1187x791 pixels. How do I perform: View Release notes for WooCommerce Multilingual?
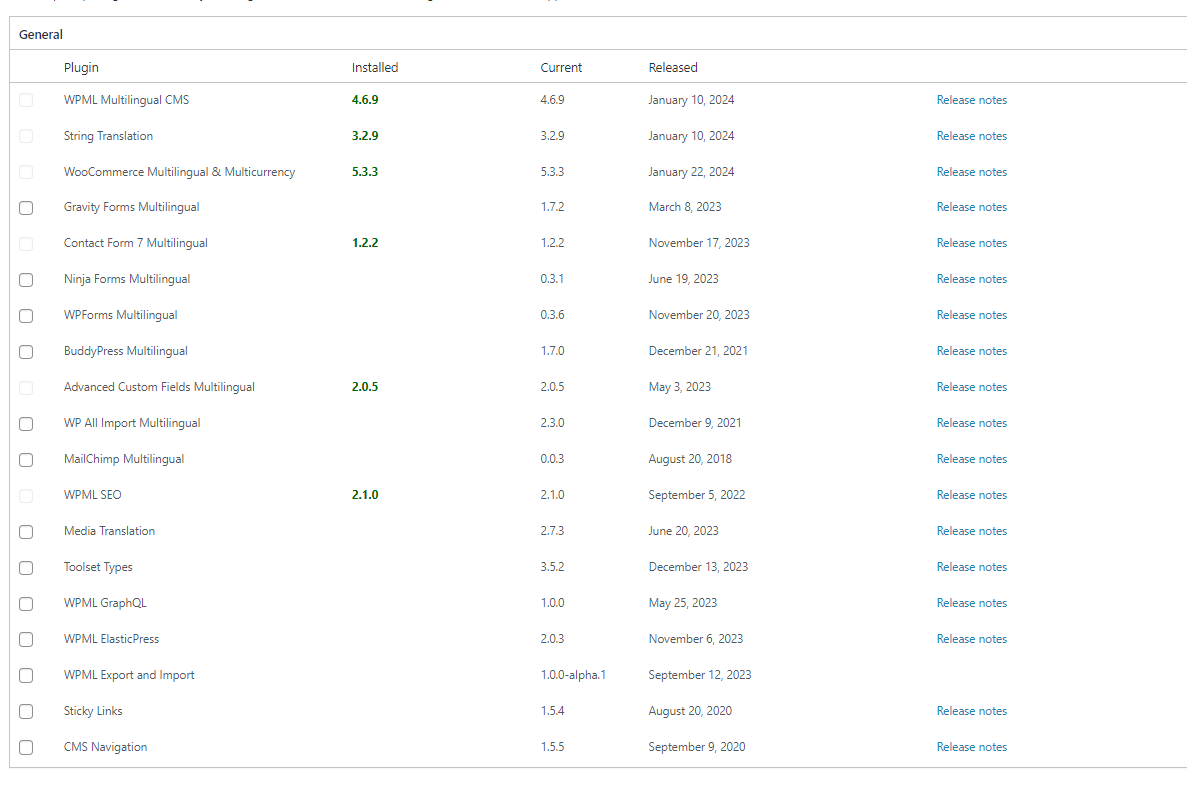tap(971, 172)
